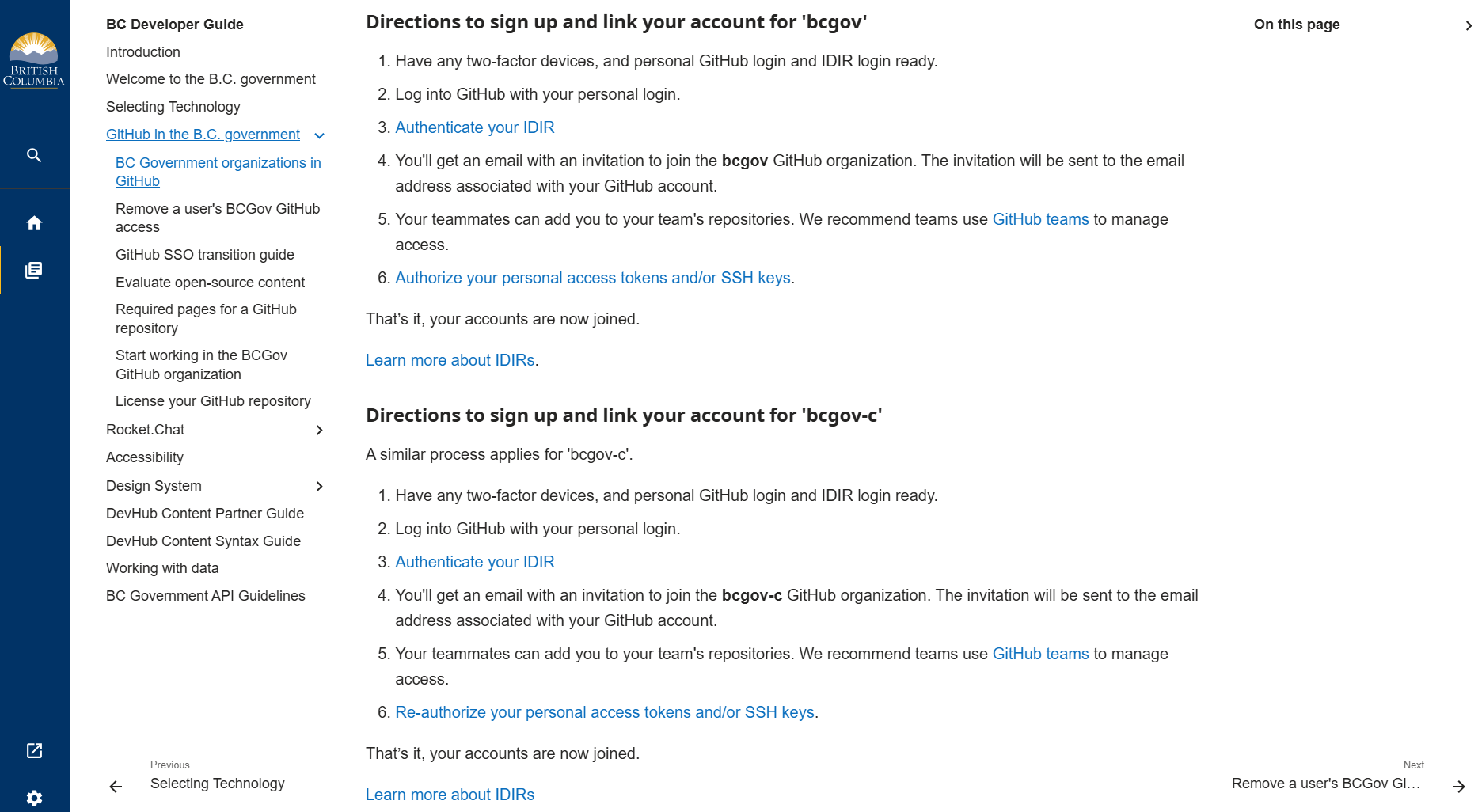Collapse GitHub in the B.C. government section

[x=320, y=136]
